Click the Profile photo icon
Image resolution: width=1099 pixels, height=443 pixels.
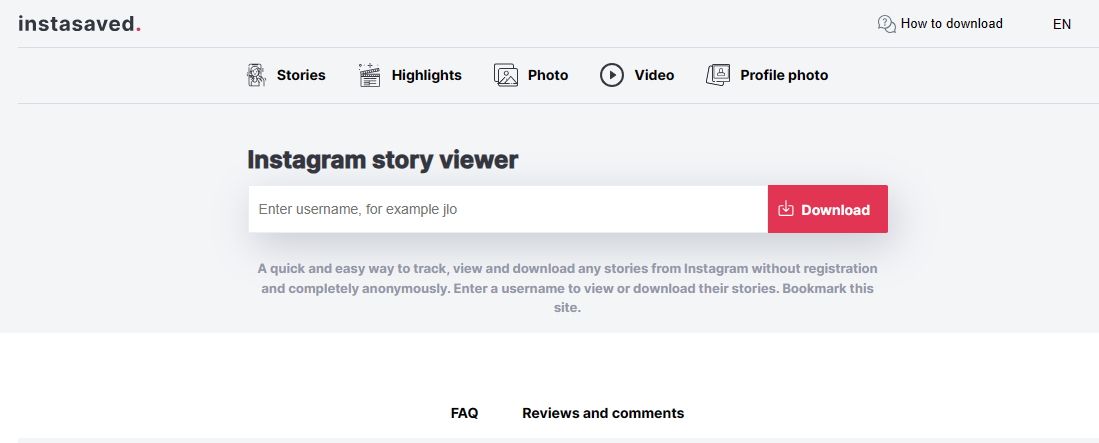pyautogui.click(x=718, y=75)
